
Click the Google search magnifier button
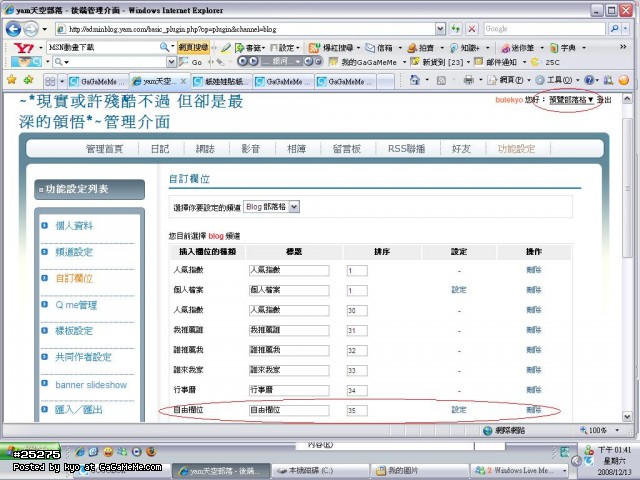[614, 29]
